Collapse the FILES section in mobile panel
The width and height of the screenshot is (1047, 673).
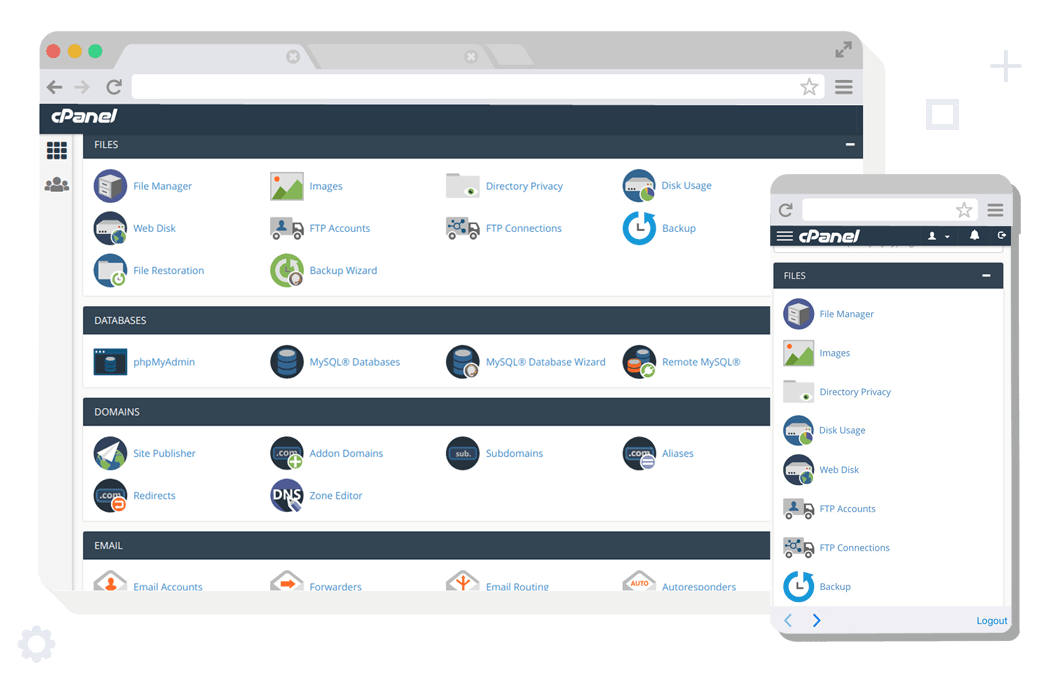tap(986, 276)
